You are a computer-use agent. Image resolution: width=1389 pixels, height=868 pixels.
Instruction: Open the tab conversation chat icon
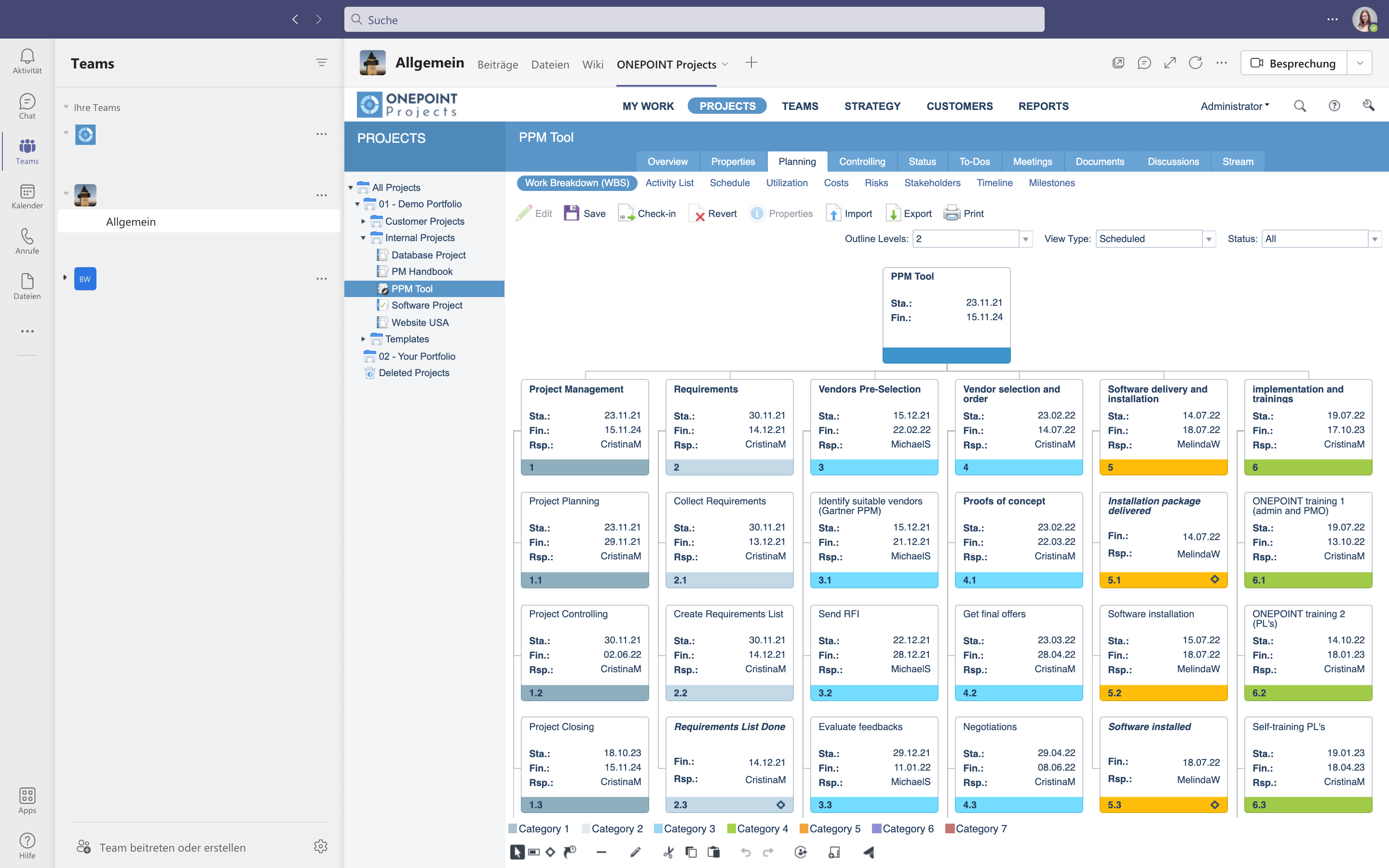click(1144, 63)
